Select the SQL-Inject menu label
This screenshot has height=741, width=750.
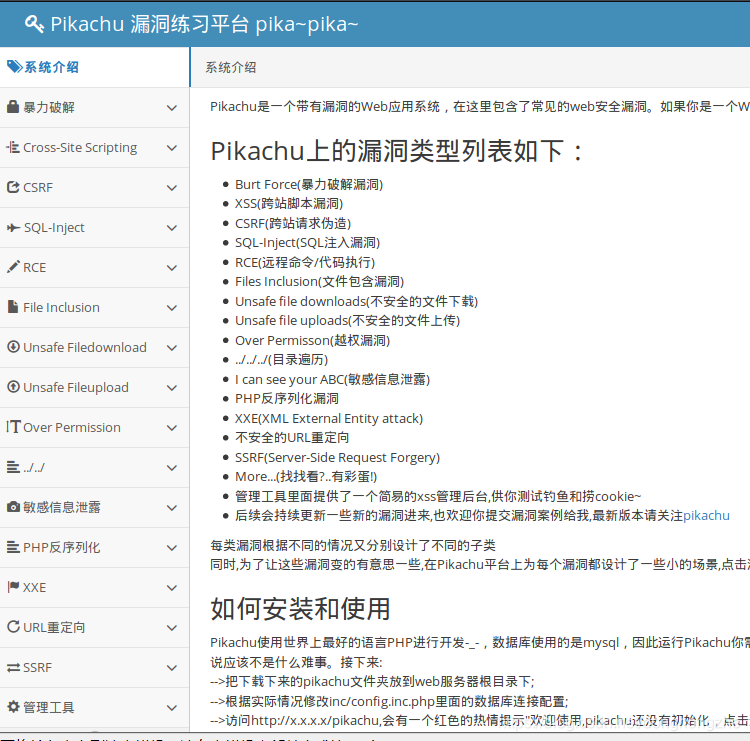[x=54, y=228]
